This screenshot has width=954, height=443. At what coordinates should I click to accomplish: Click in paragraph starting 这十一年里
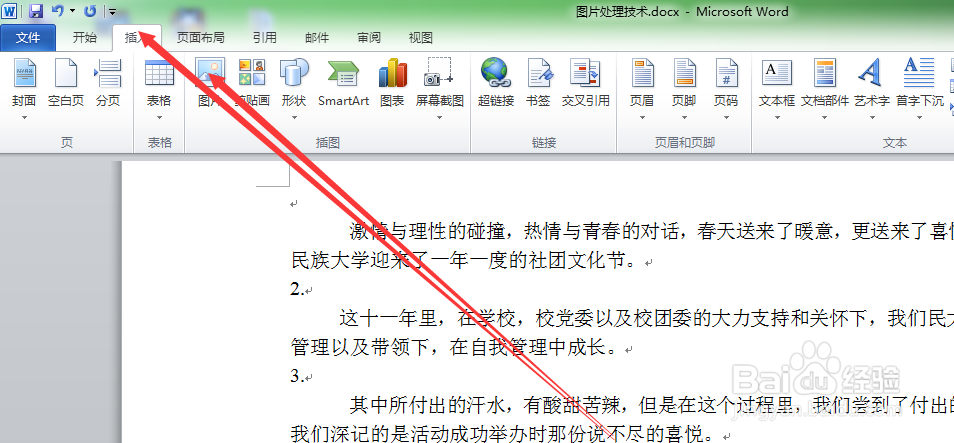point(646,318)
